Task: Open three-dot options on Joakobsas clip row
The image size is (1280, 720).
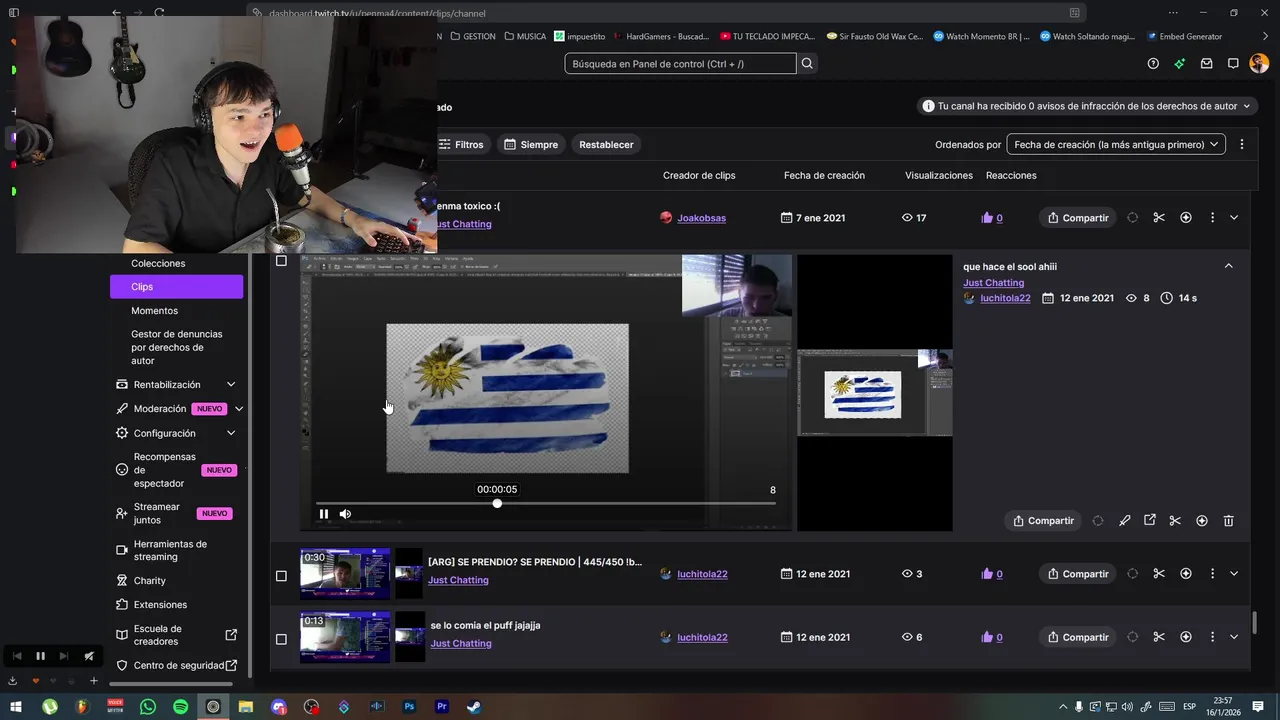Action: (1212, 218)
